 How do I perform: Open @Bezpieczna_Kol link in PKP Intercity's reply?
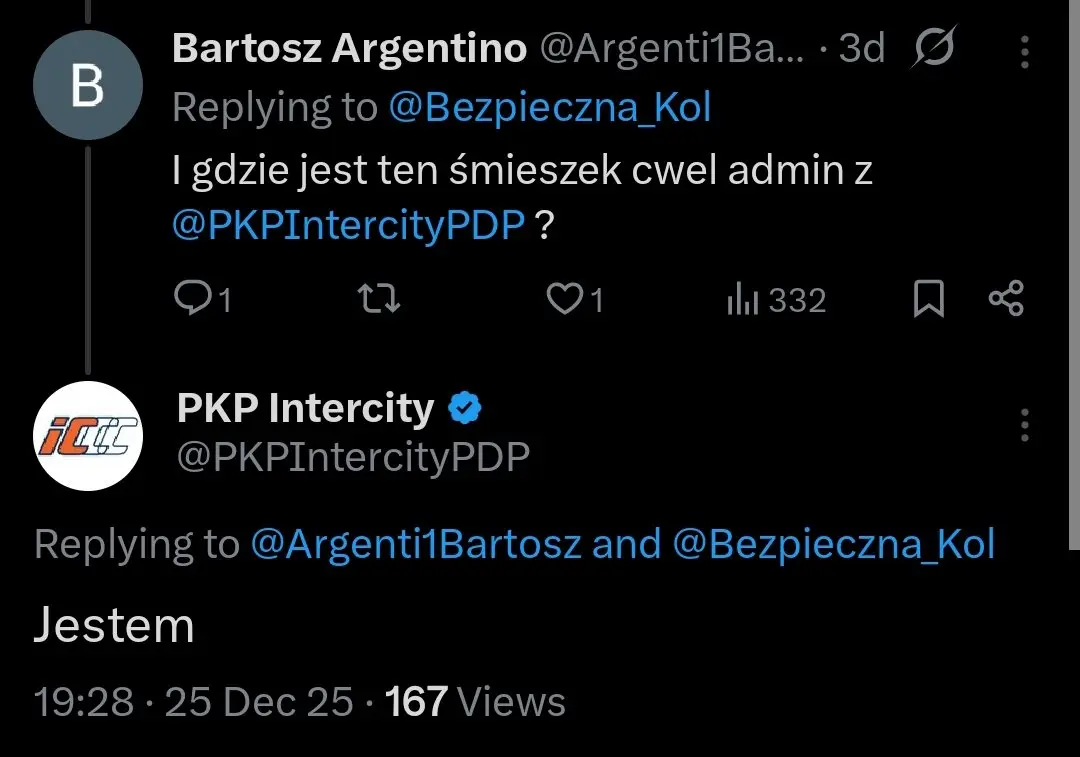pyautogui.click(x=833, y=544)
